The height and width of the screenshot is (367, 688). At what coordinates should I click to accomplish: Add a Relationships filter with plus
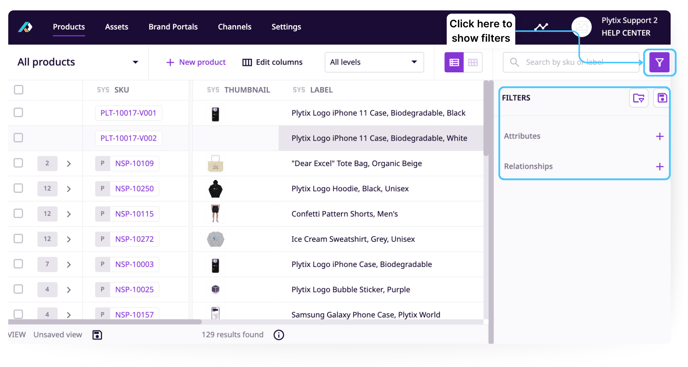pyautogui.click(x=659, y=167)
